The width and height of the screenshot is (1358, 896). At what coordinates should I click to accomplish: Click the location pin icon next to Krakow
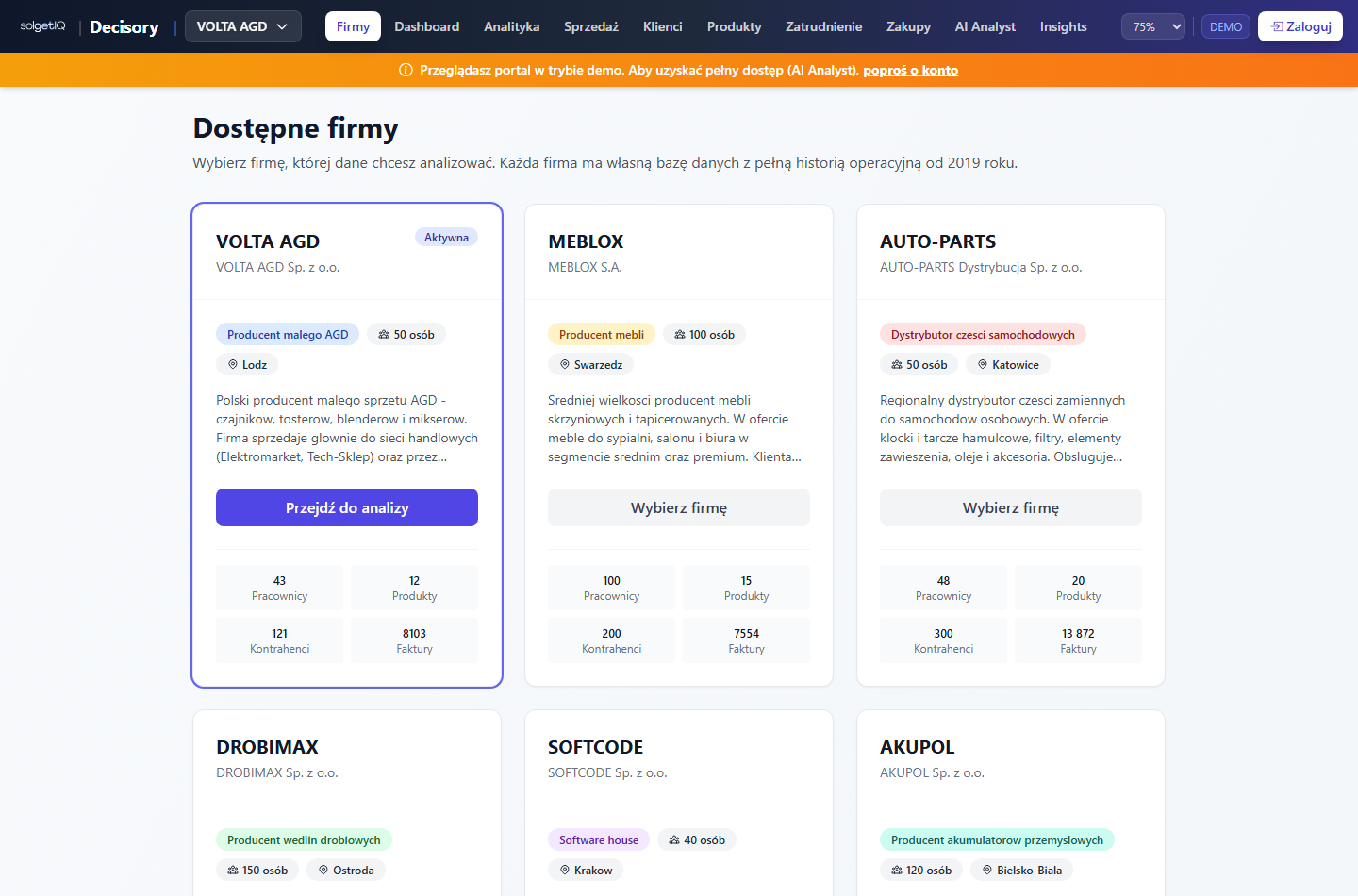point(565,871)
